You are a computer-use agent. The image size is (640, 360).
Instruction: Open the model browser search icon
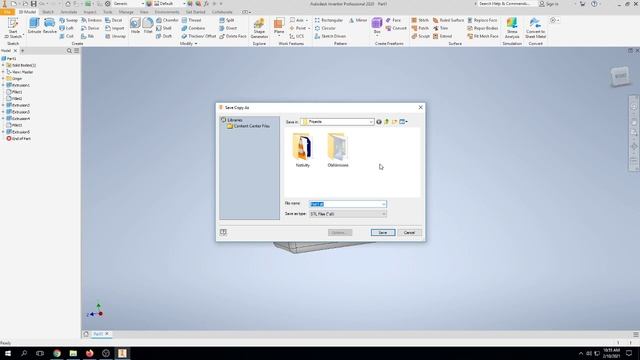click(69, 51)
